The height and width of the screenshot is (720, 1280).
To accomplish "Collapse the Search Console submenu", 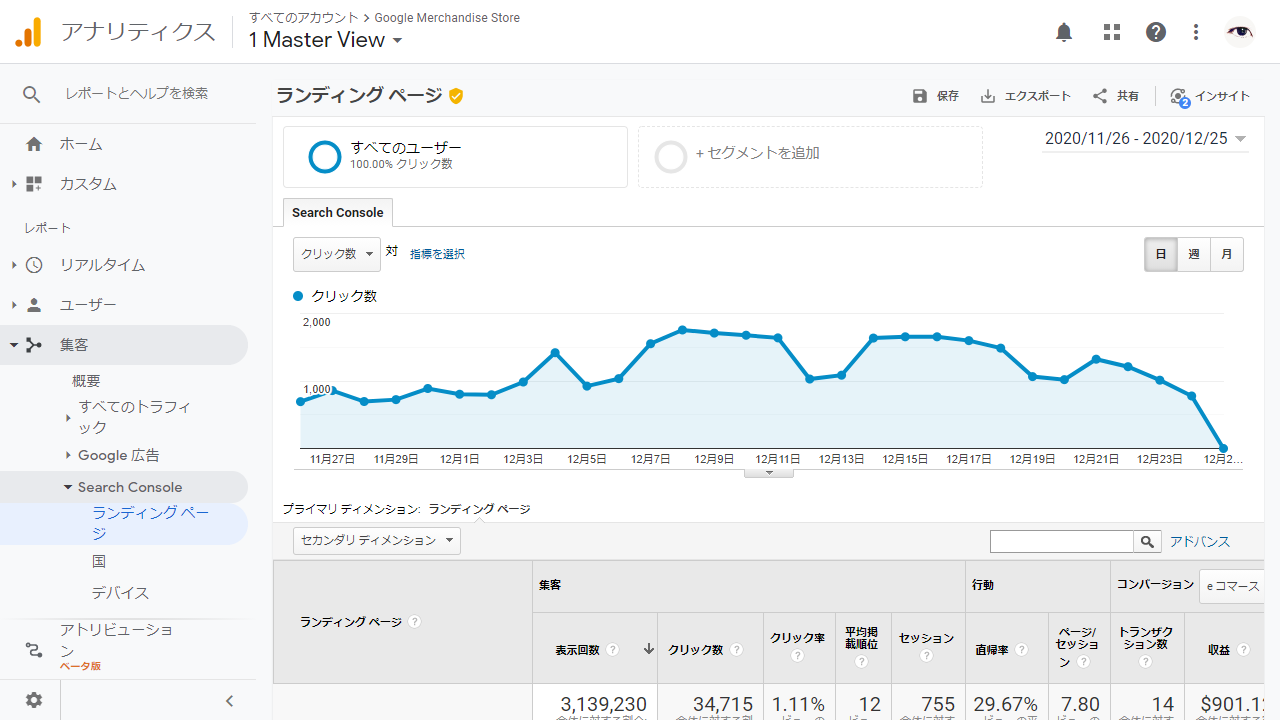I will [x=68, y=487].
